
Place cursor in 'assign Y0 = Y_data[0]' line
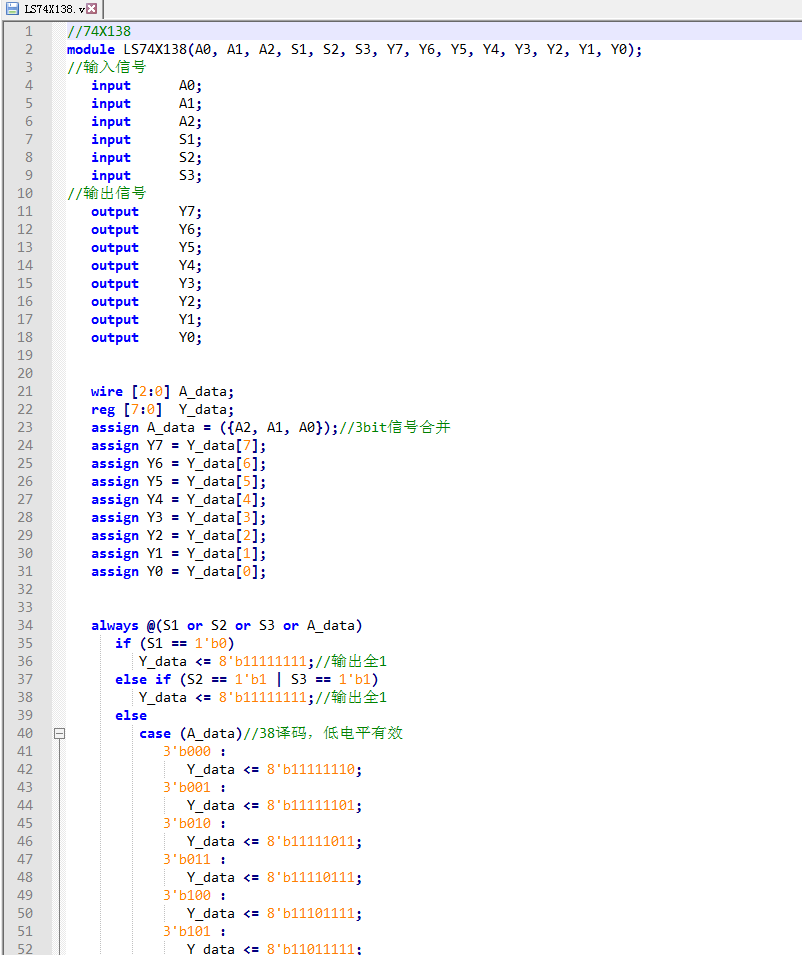tap(178, 571)
